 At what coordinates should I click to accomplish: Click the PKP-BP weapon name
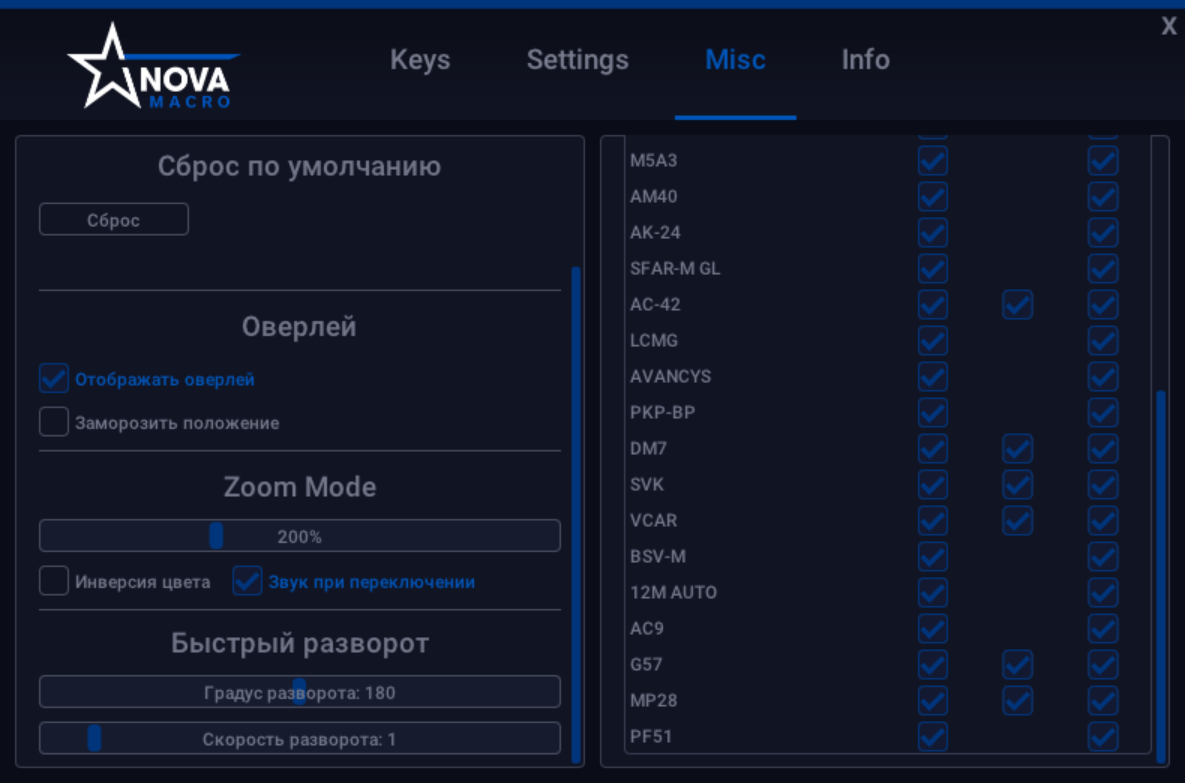tap(663, 413)
